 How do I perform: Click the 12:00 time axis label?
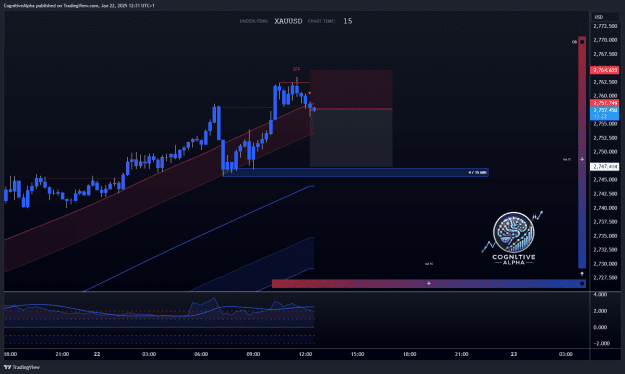point(305,354)
